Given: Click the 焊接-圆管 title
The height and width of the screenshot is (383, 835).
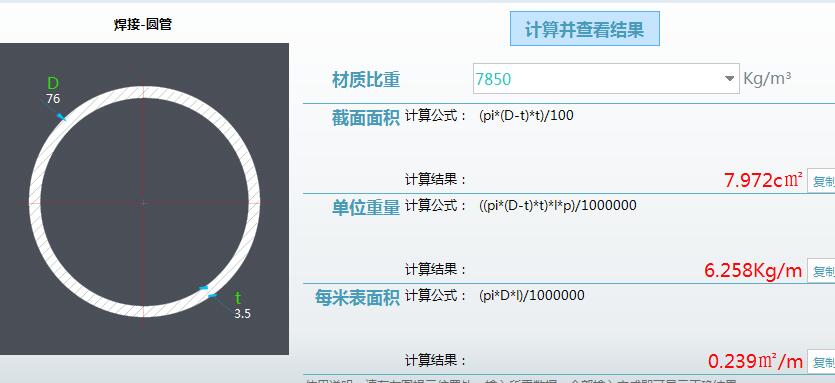Looking at the screenshot, I should (143, 24).
